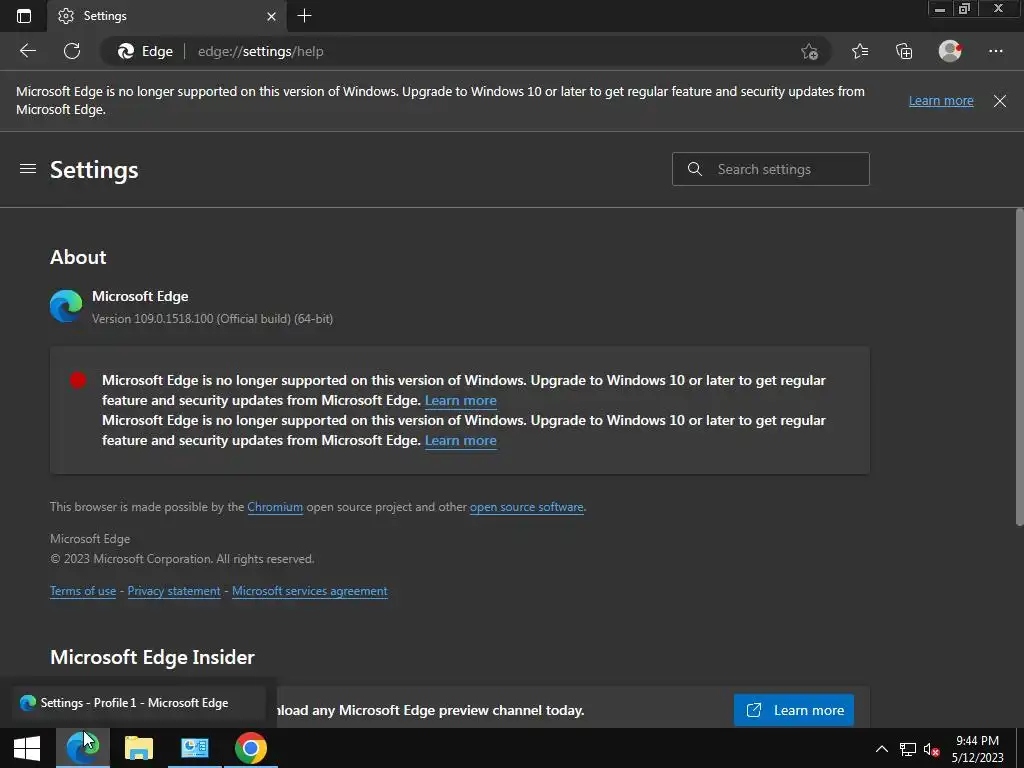
Task: Open the open source software link
Action: pos(526,507)
